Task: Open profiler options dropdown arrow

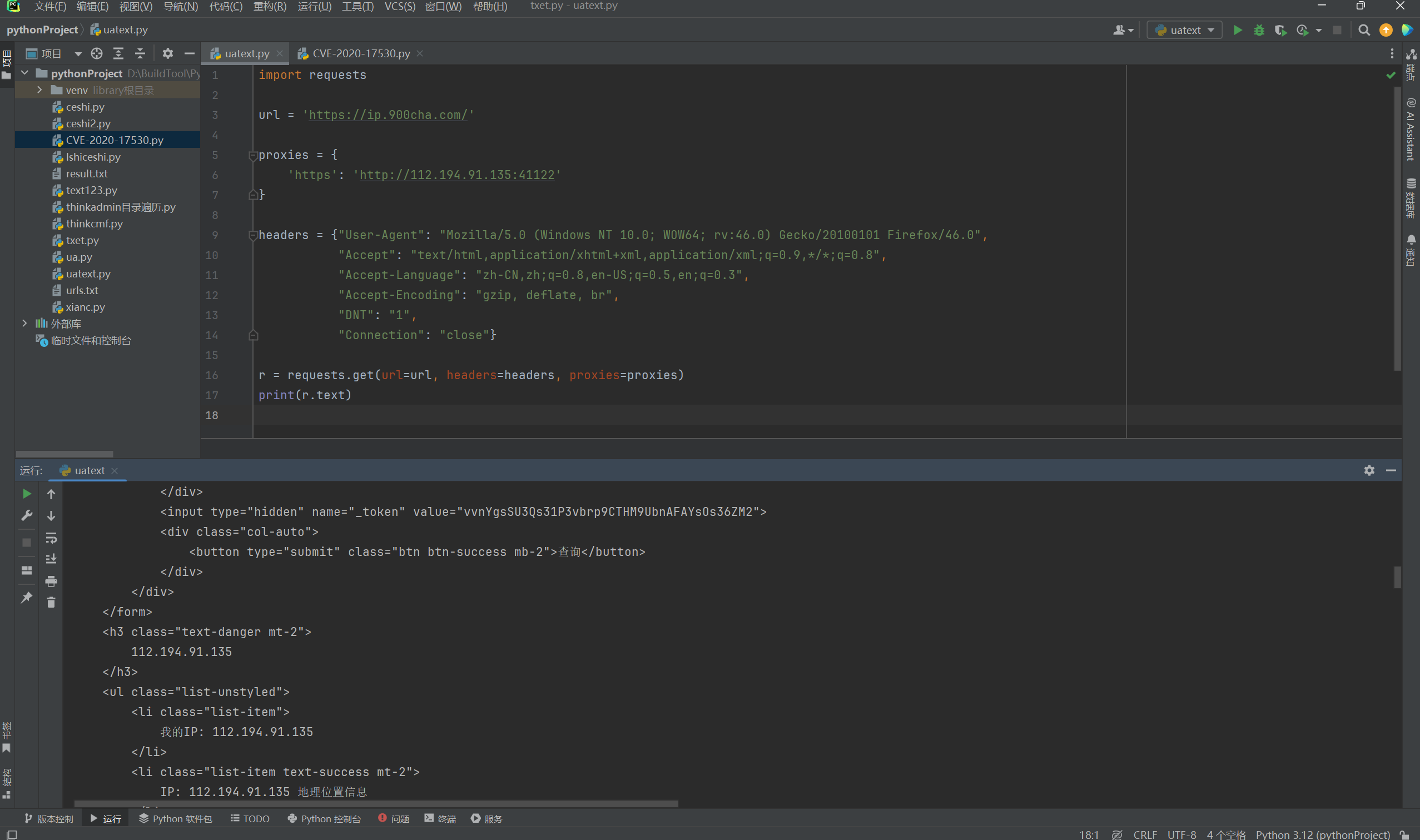Action: click(x=1319, y=31)
